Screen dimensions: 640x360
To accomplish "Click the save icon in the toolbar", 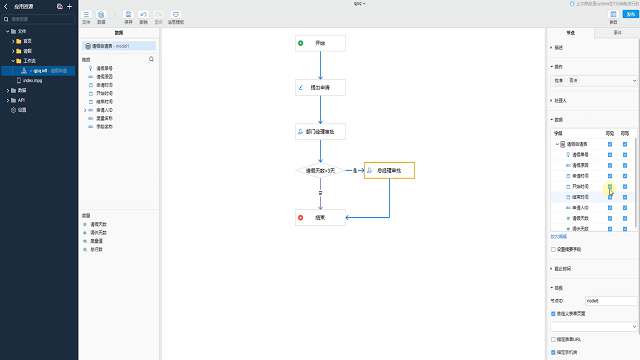I will 128,15.
